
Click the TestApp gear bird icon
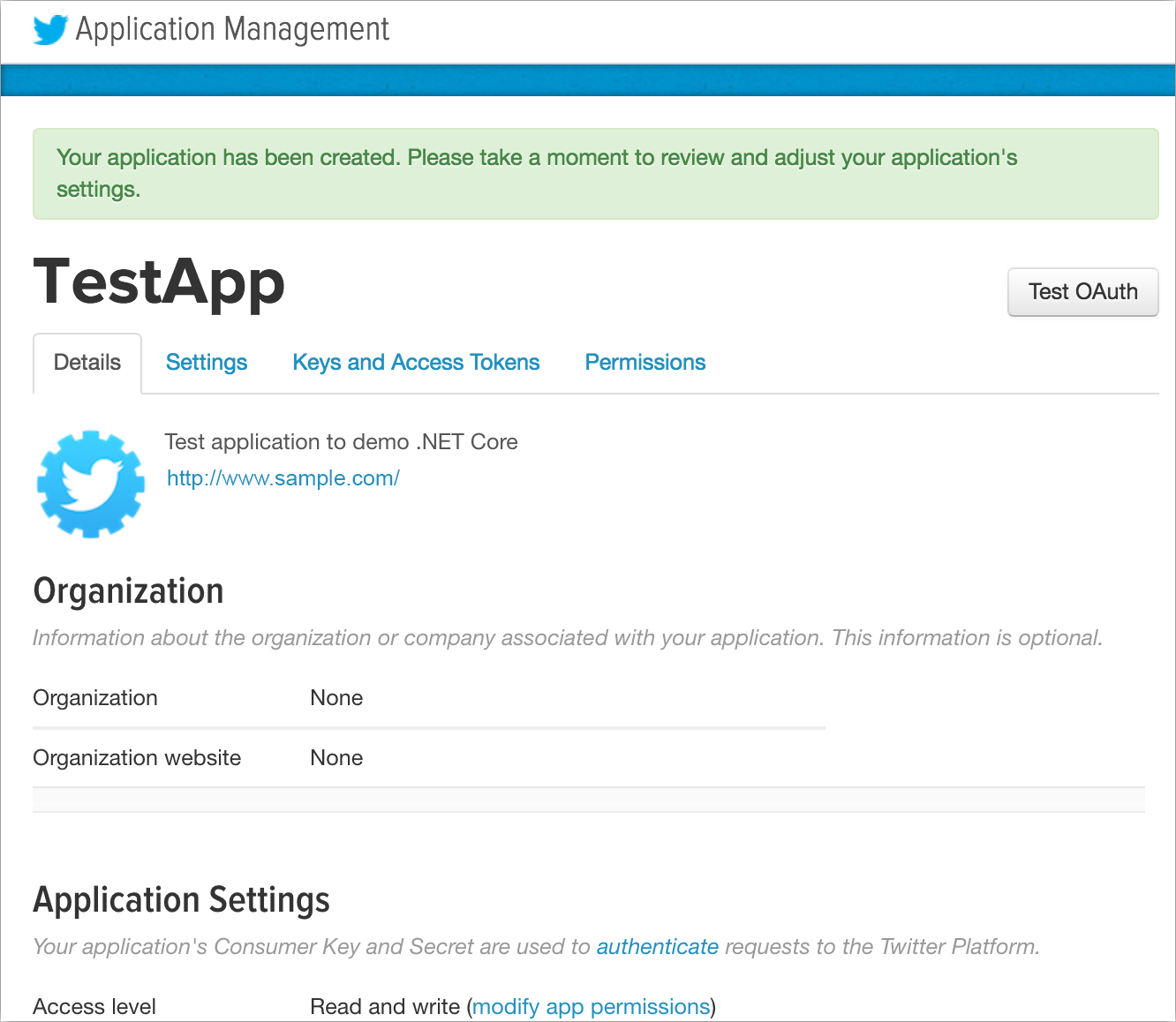90,484
